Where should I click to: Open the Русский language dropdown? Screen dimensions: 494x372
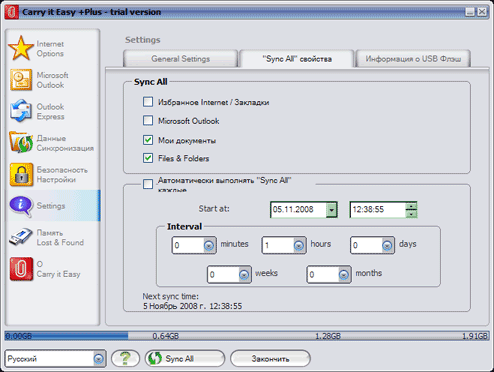99,359
